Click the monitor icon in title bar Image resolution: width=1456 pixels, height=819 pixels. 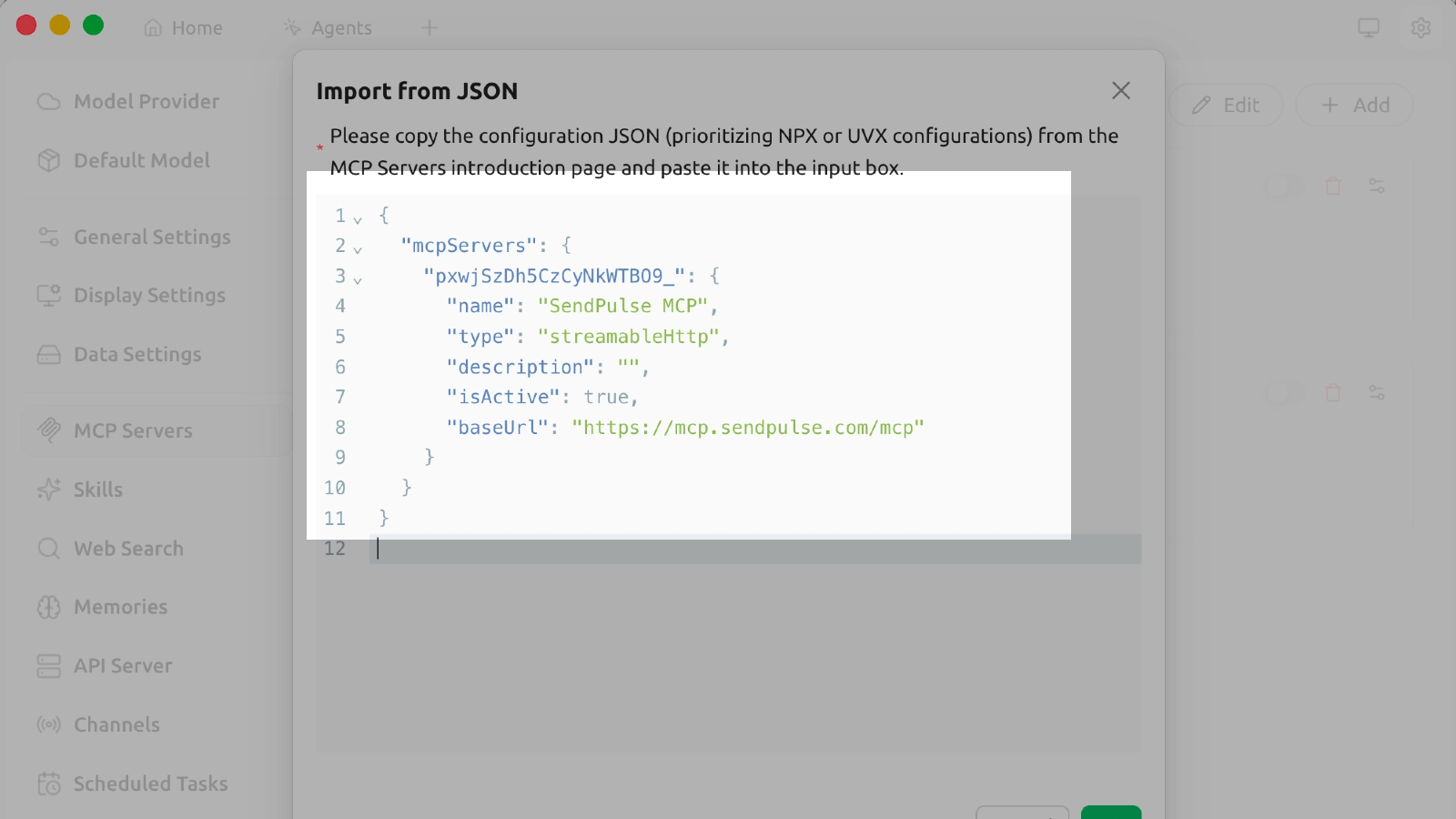pos(1369,28)
